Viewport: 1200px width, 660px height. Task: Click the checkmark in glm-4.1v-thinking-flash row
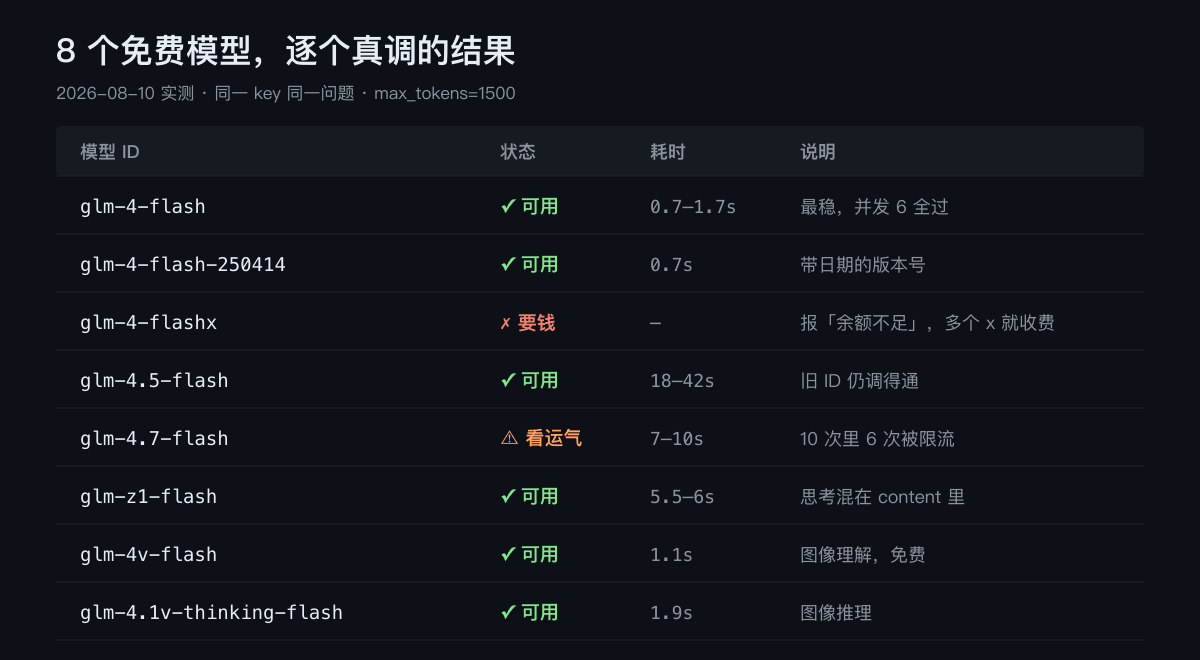tap(508, 613)
